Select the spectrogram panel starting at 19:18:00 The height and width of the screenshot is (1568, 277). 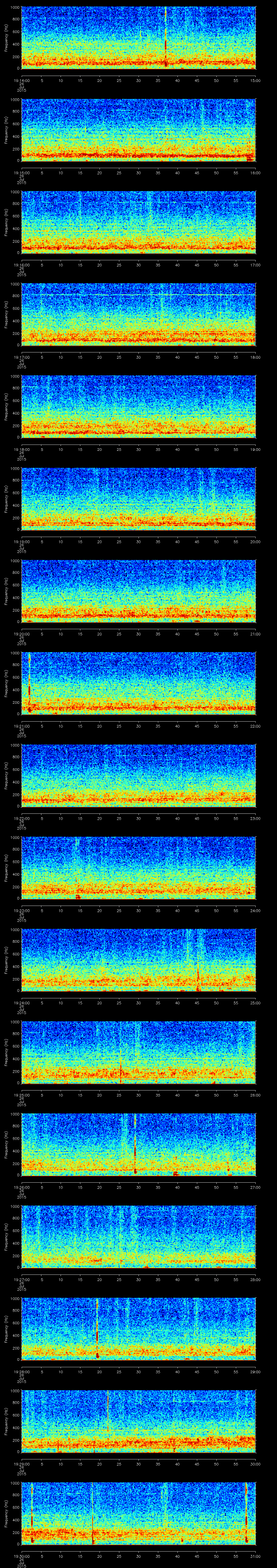pyautogui.click(x=139, y=407)
